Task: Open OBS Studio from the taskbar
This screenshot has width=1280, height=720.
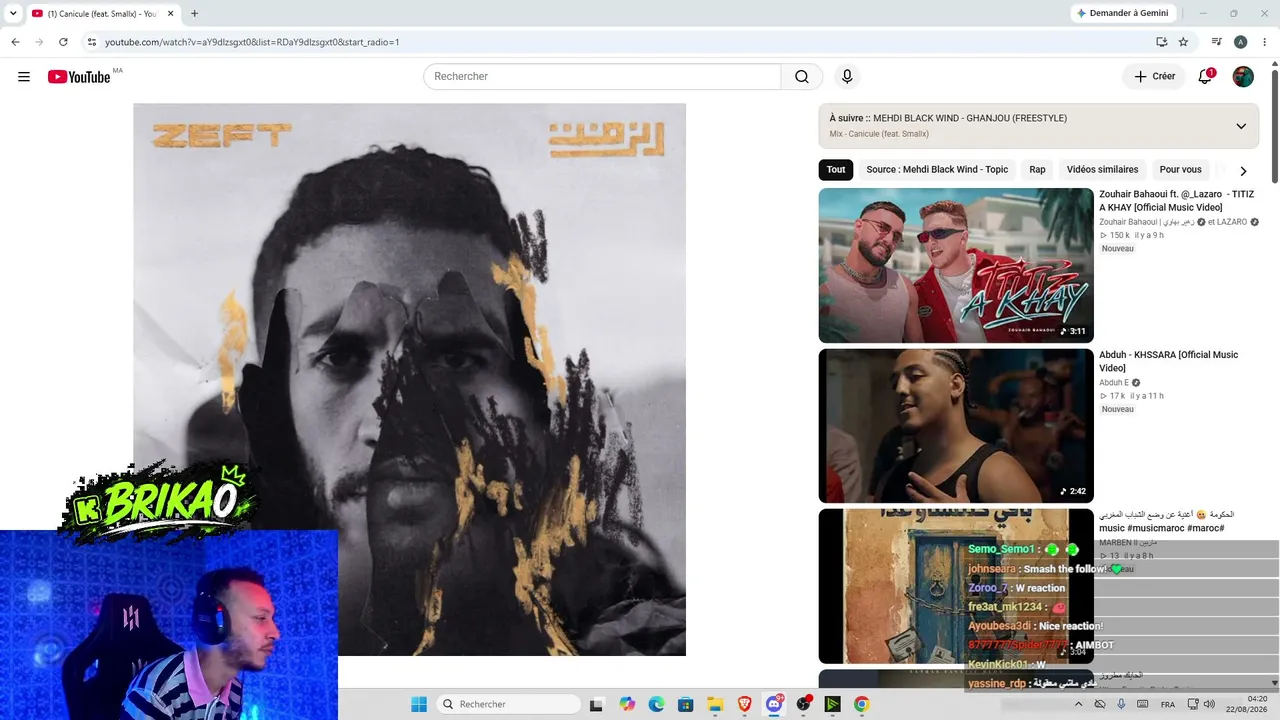Action: [x=803, y=704]
